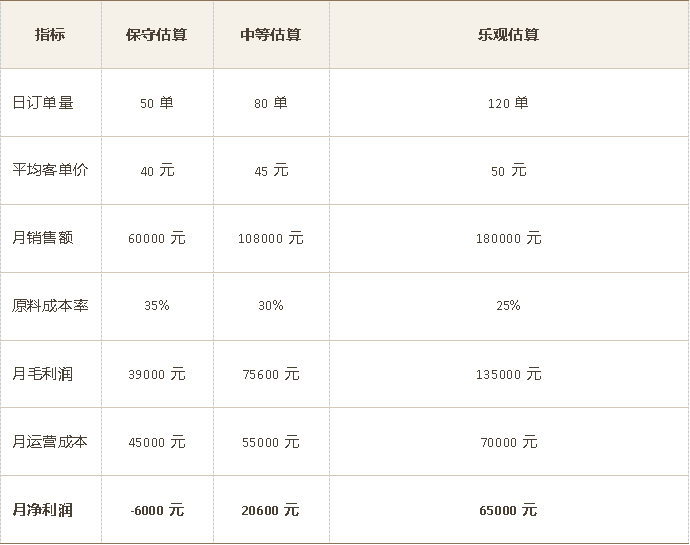
Task: Click the 45 元 average price cell
Action: click(x=271, y=171)
